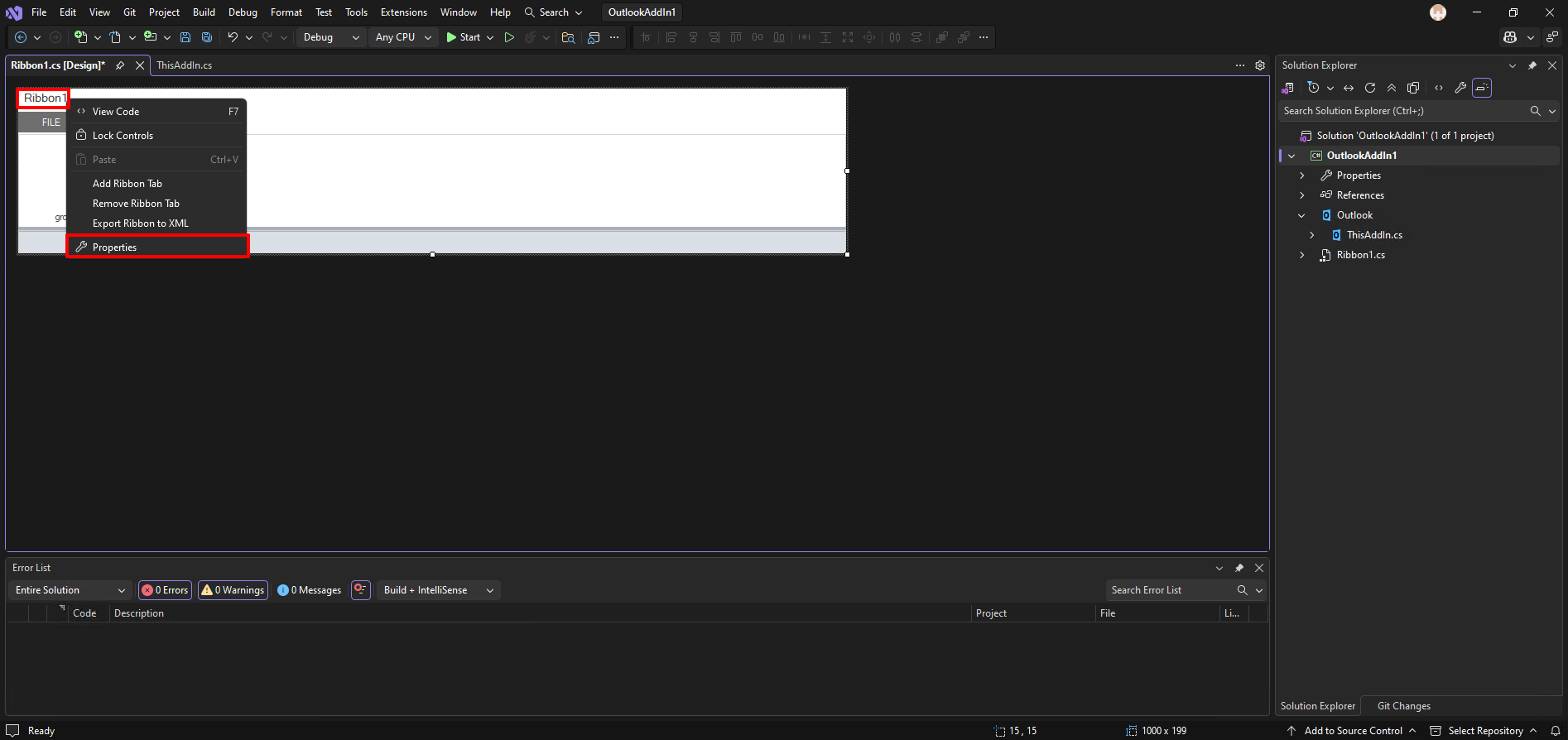Sync with Active Document in Solution Explorer
This screenshot has height=740, width=1568.
[x=1349, y=88]
